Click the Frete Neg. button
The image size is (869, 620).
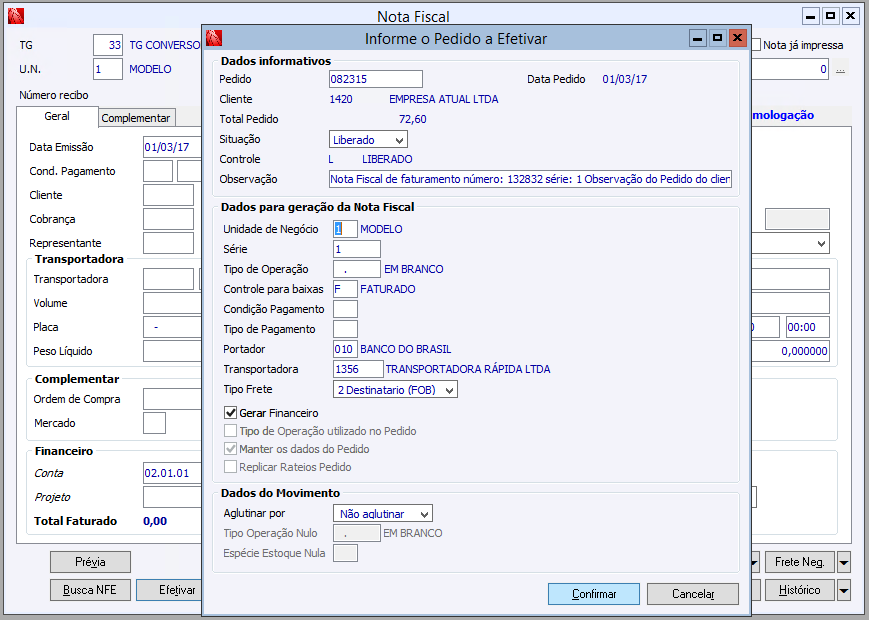tap(800, 562)
